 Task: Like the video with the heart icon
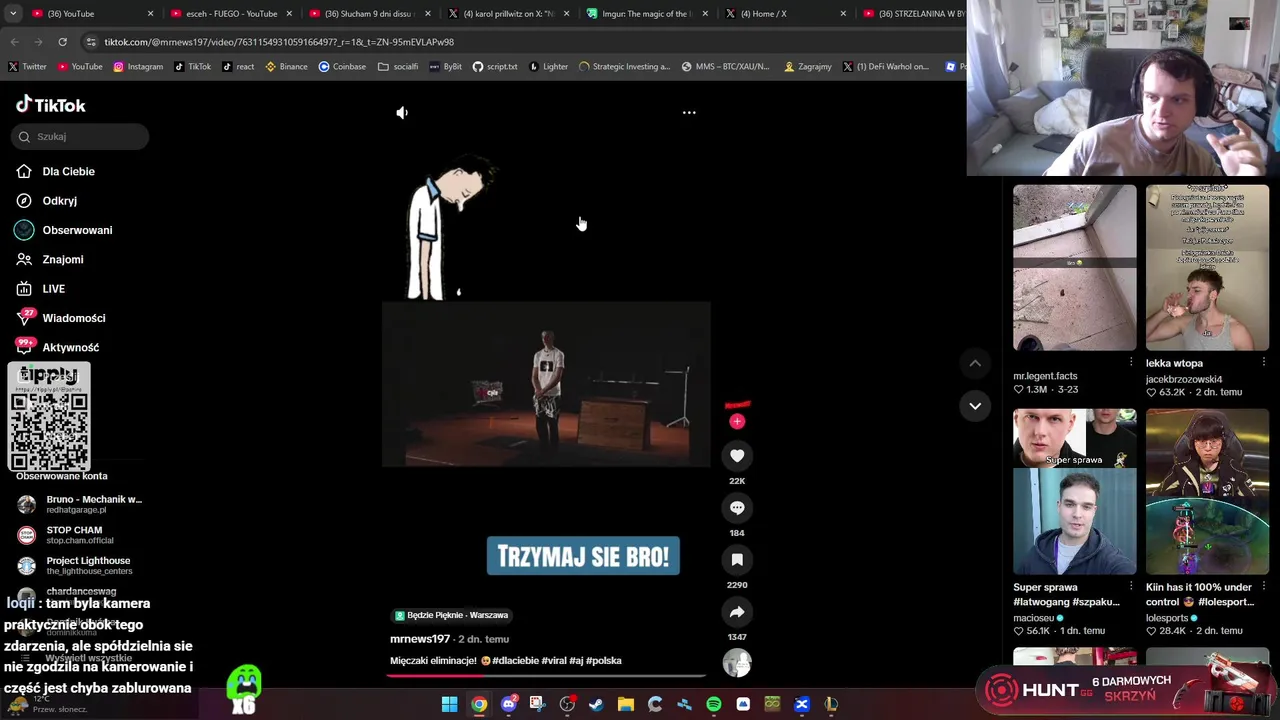[x=737, y=456]
